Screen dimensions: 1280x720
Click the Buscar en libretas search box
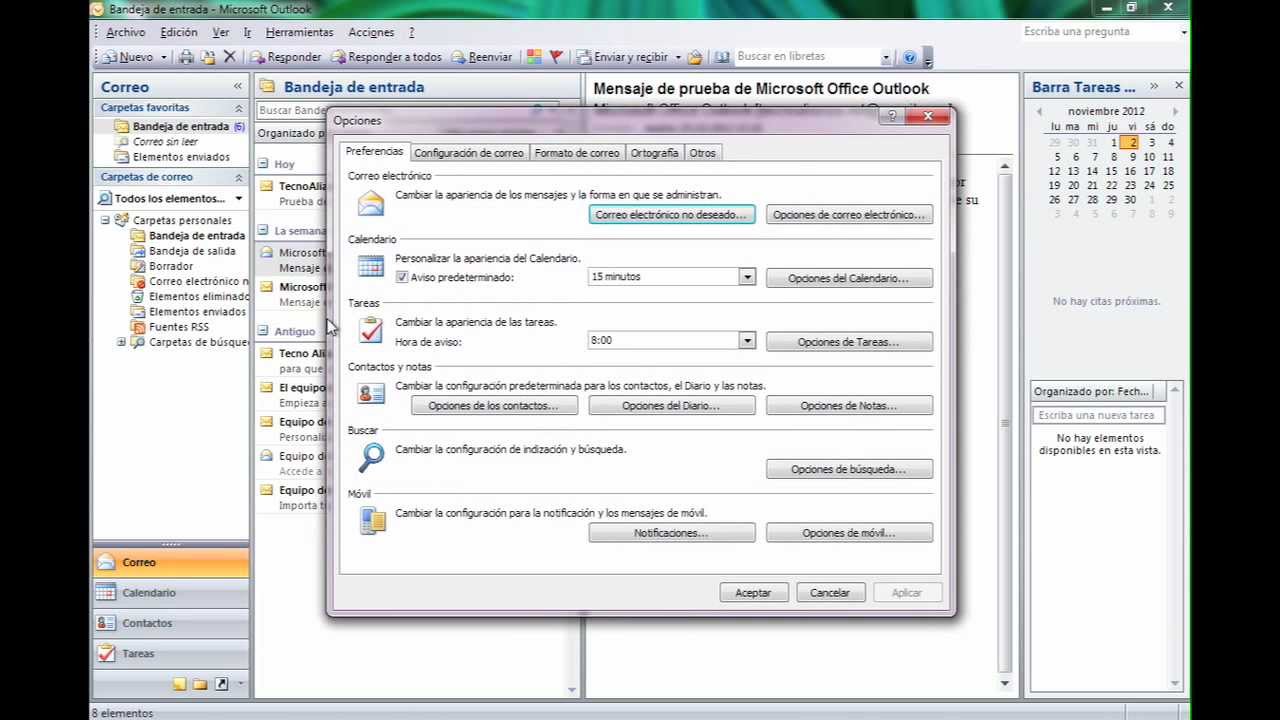(812, 57)
